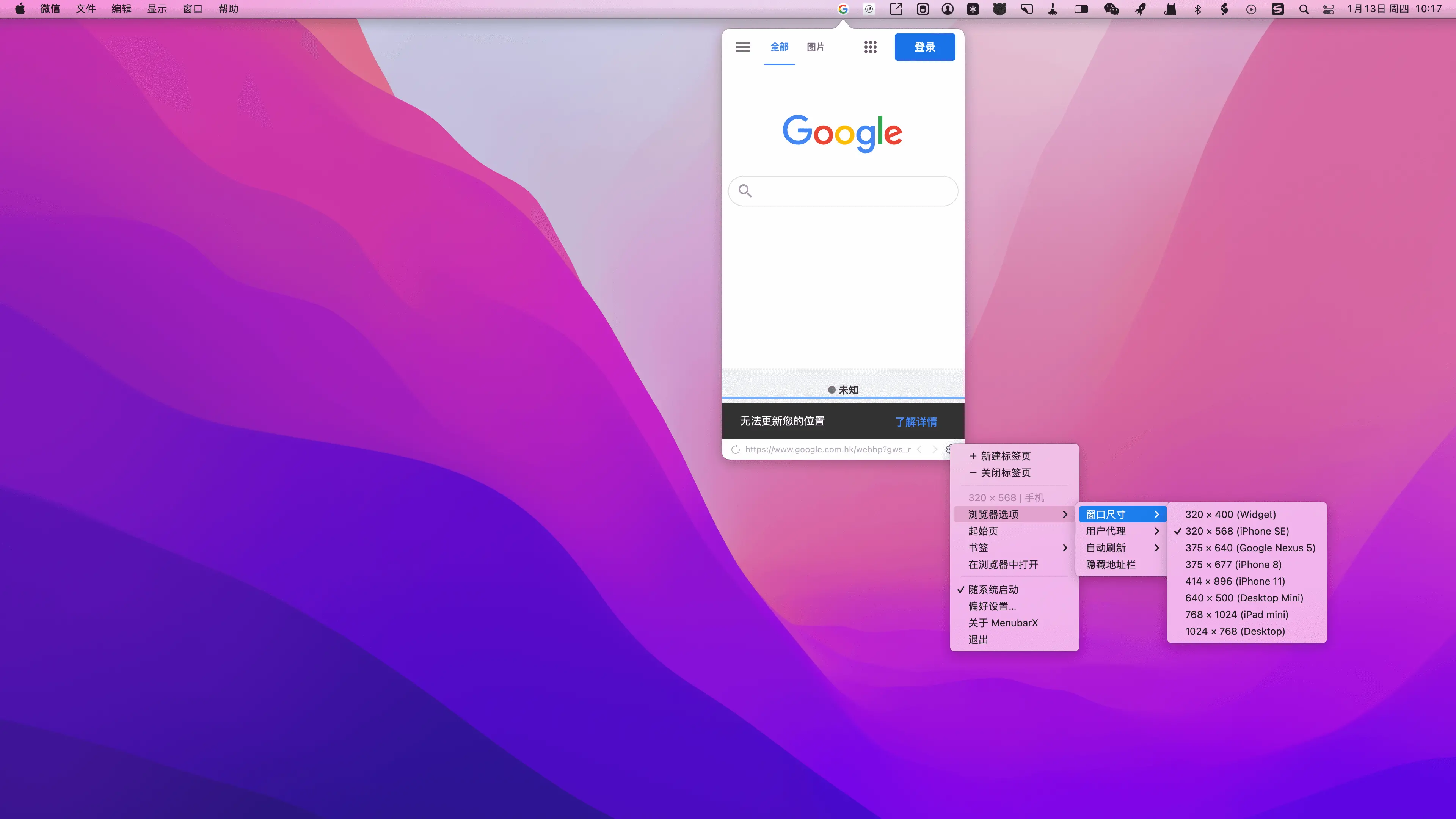Click the arrow-out-of-square menu bar icon
Screen dimensions: 1456x819
tap(896, 9)
